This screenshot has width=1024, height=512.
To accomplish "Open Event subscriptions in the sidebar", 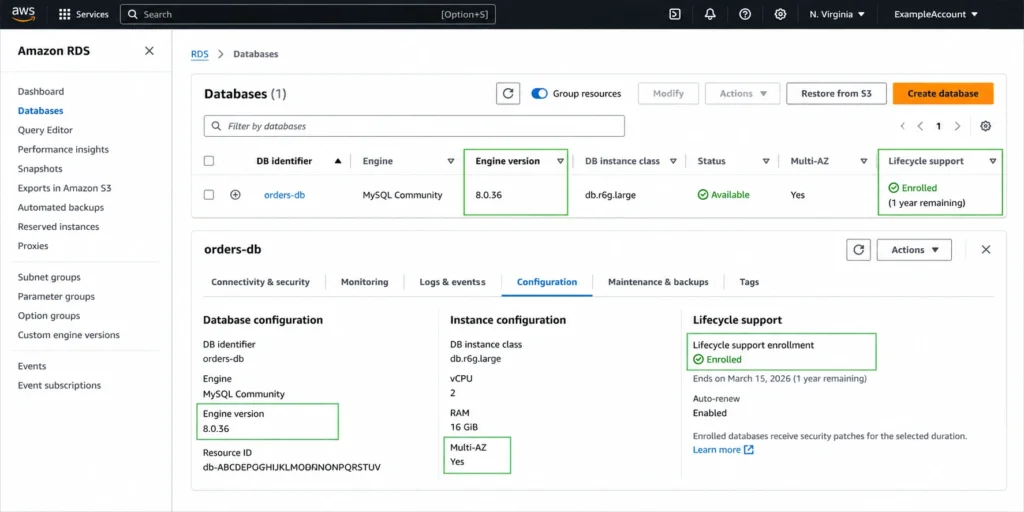I will pyautogui.click(x=59, y=385).
